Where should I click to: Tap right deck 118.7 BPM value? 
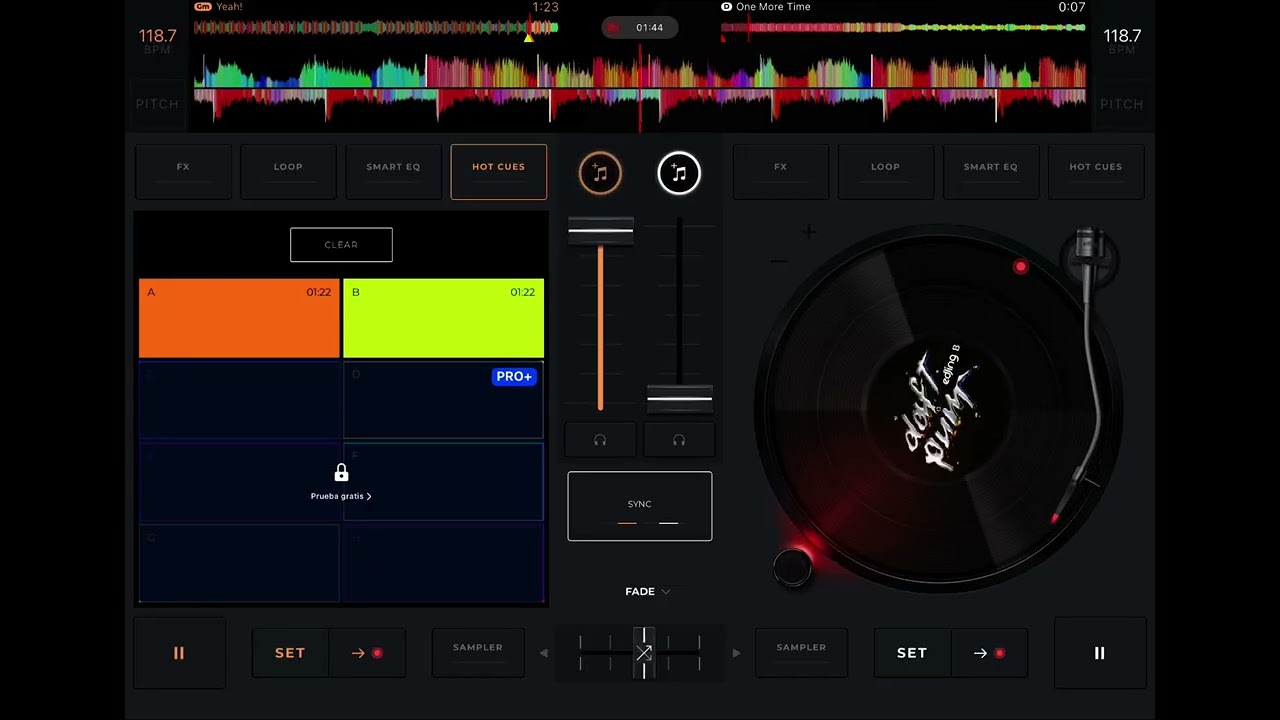click(x=1122, y=36)
